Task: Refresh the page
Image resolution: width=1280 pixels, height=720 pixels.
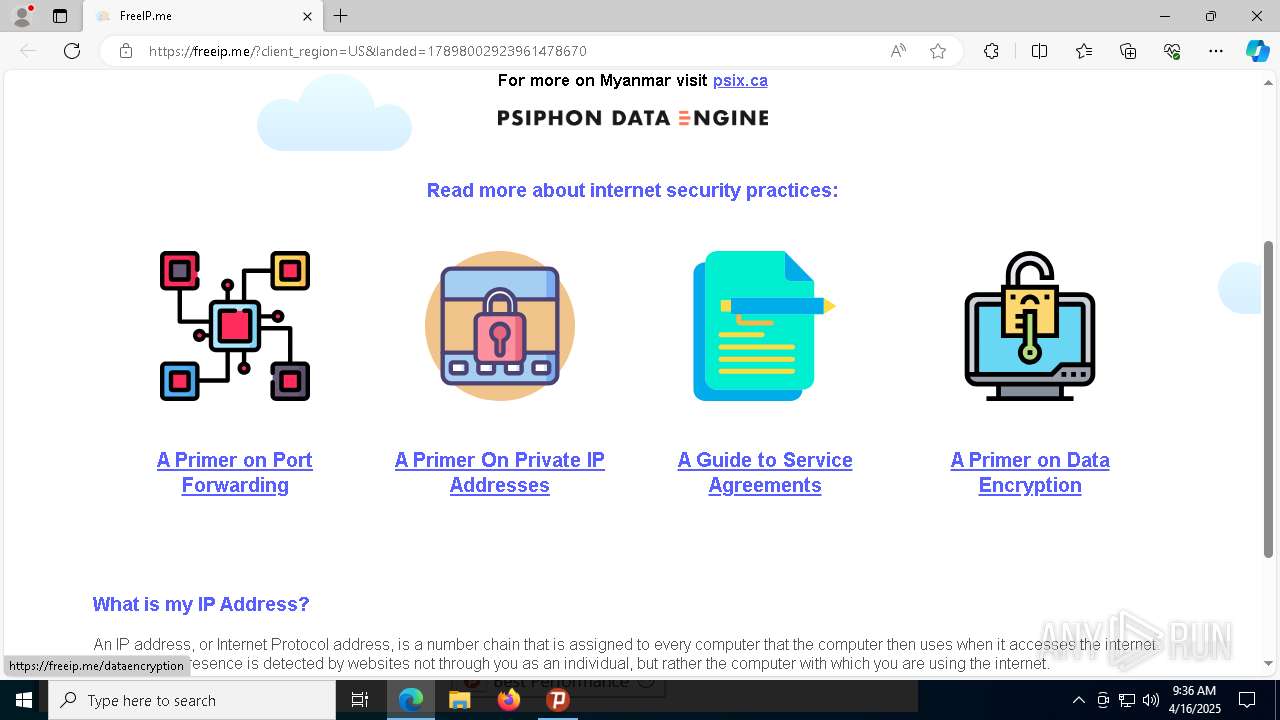Action: 72,51
